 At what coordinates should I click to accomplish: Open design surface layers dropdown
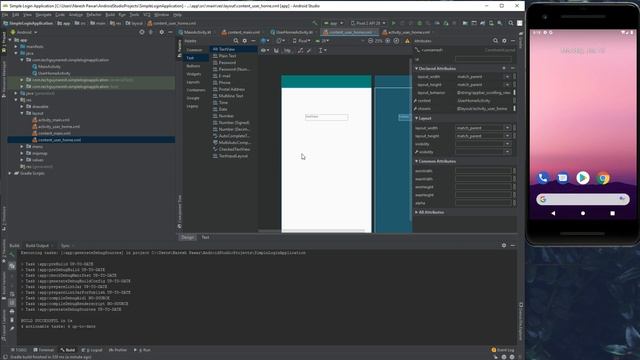point(265,41)
